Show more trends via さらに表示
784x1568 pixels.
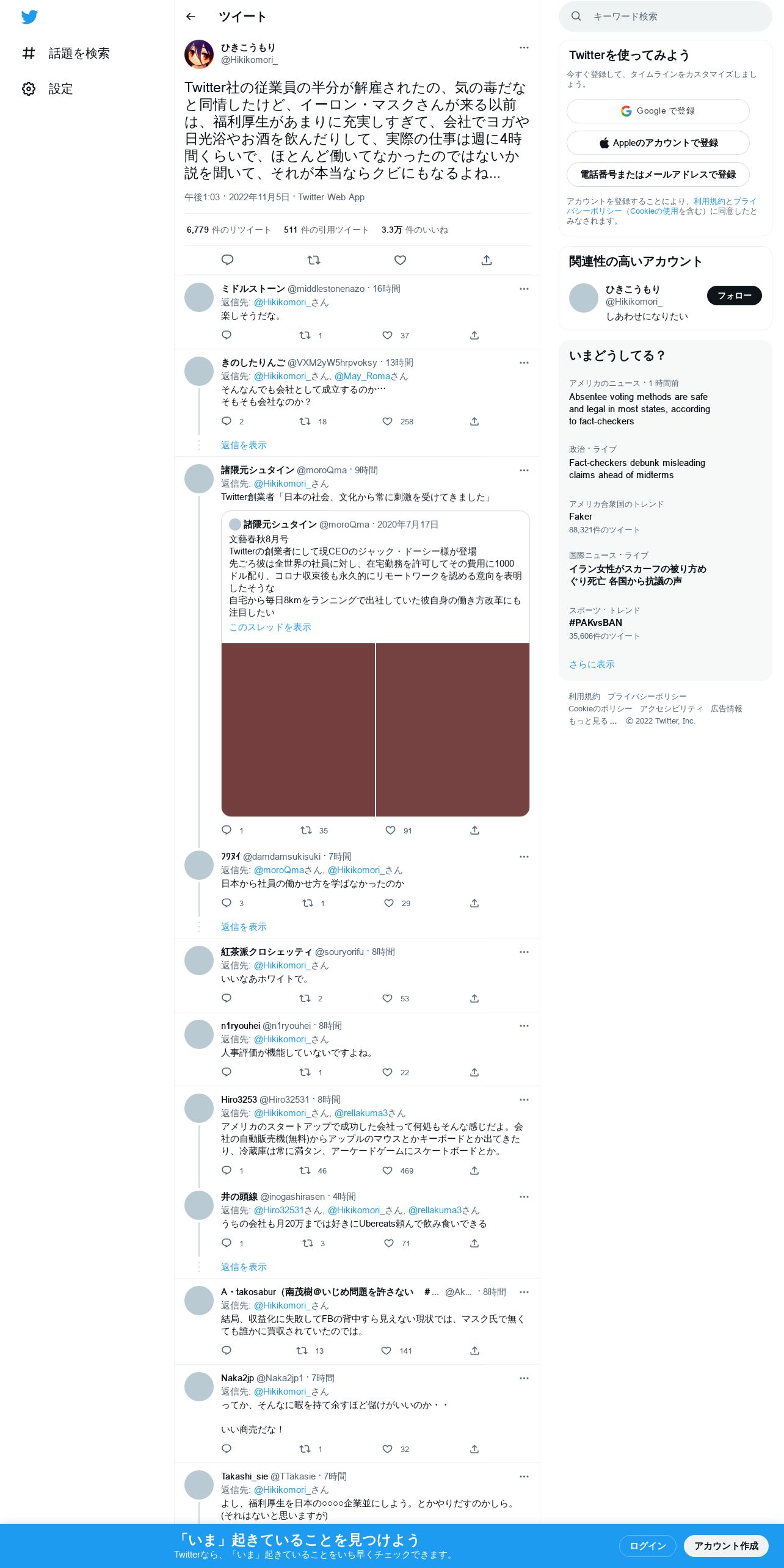pos(592,664)
